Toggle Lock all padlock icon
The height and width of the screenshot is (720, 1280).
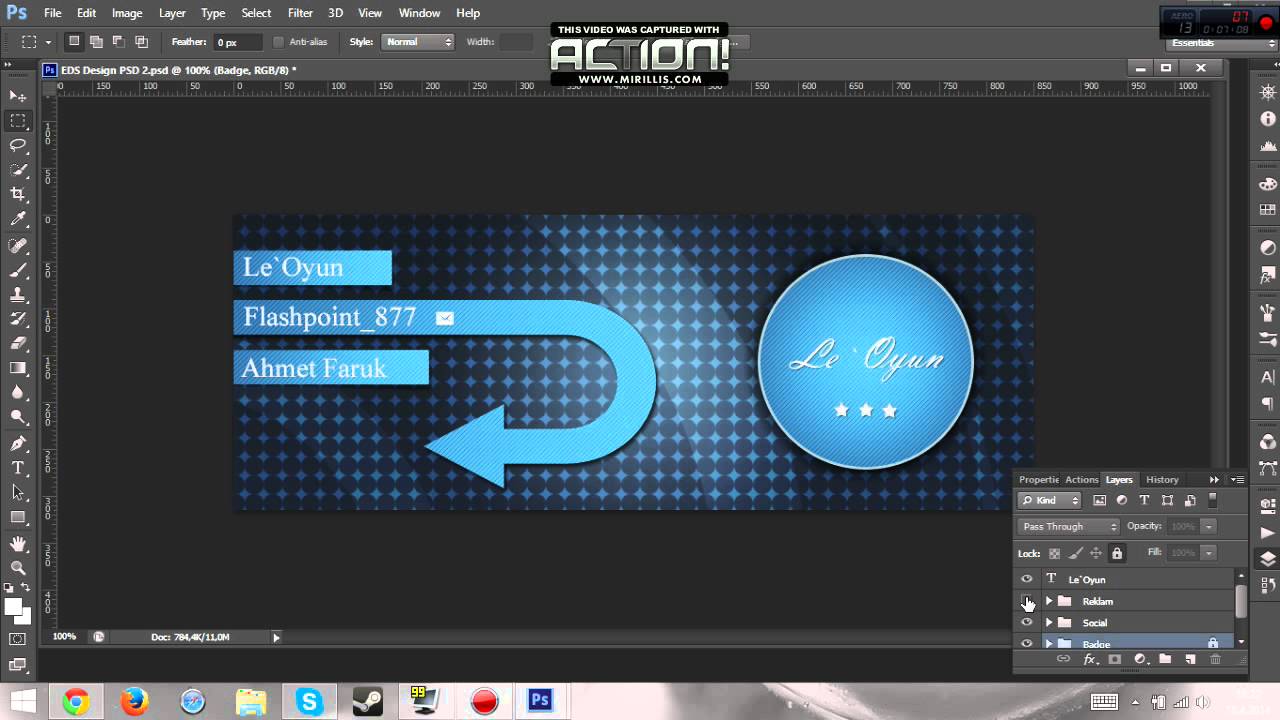point(1117,553)
